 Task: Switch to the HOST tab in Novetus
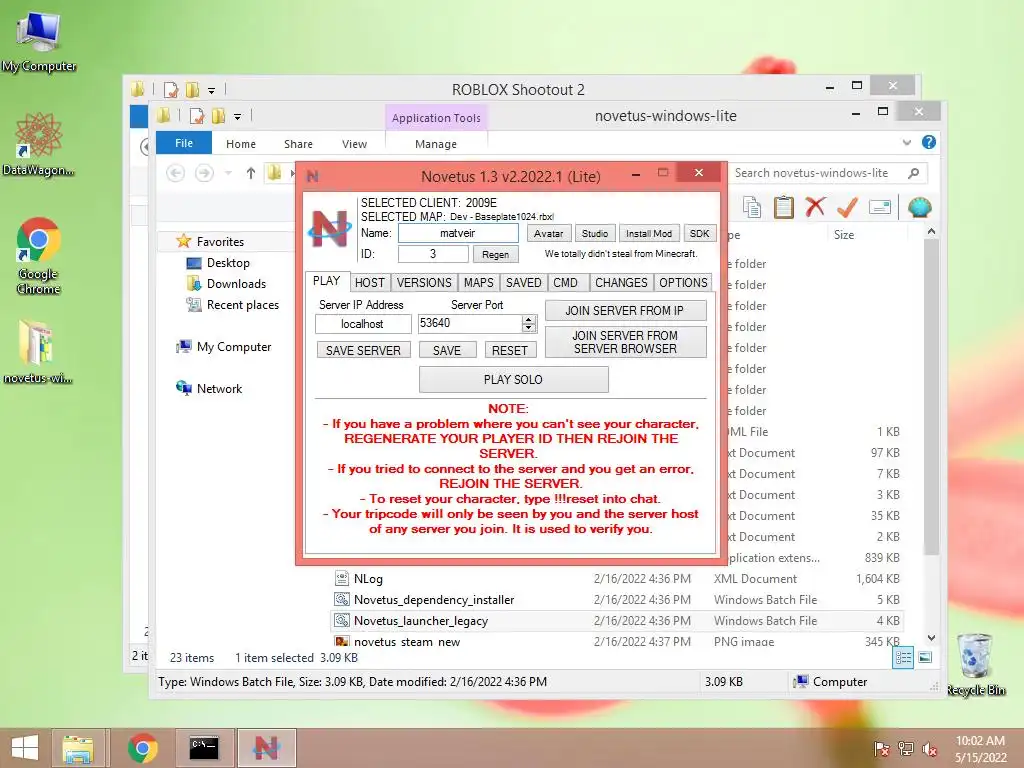(370, 283)
